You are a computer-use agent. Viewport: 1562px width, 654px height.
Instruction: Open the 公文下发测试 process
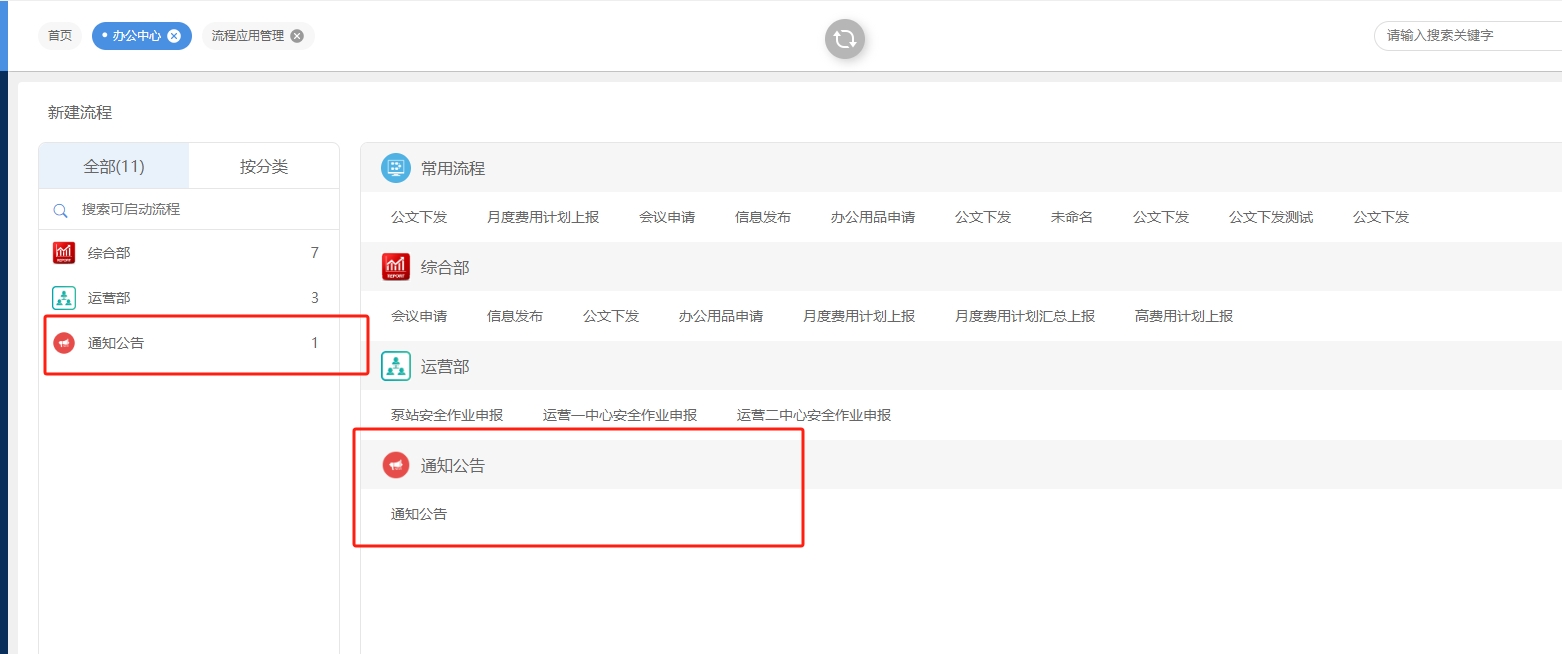(1271, 217)
